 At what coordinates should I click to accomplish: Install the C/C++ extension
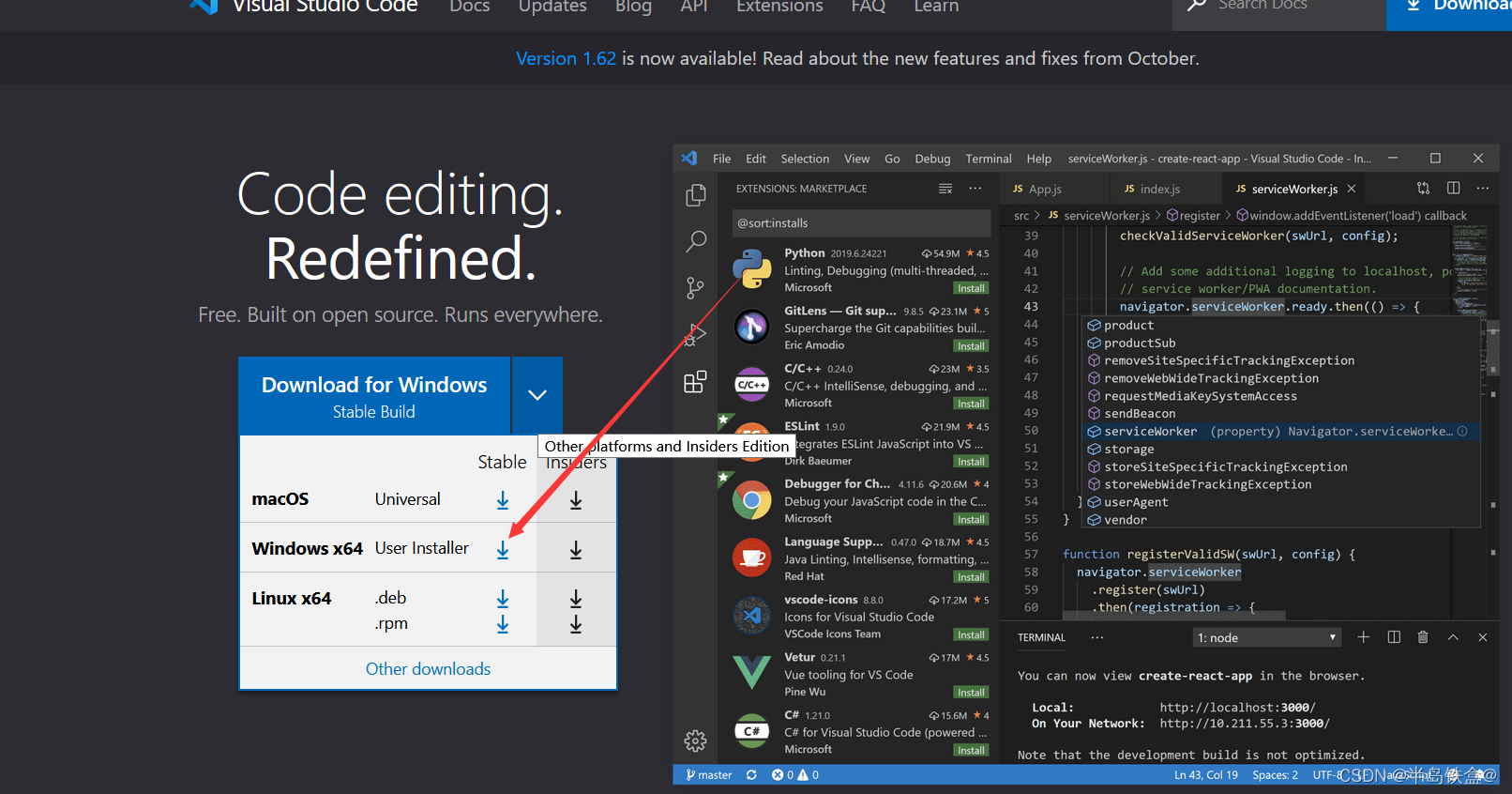(x=971, y=404)
